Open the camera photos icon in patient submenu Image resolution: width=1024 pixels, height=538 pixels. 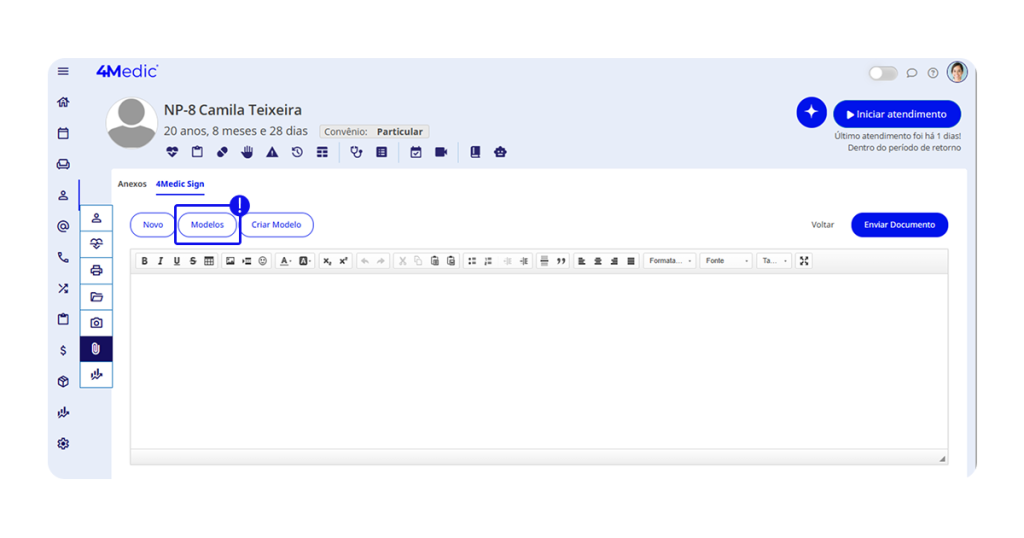click(x=96, y=323)
